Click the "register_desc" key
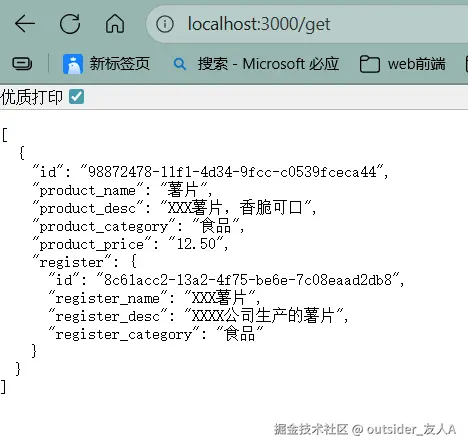This screenshot has height=448, width=468. click(107, 316)
